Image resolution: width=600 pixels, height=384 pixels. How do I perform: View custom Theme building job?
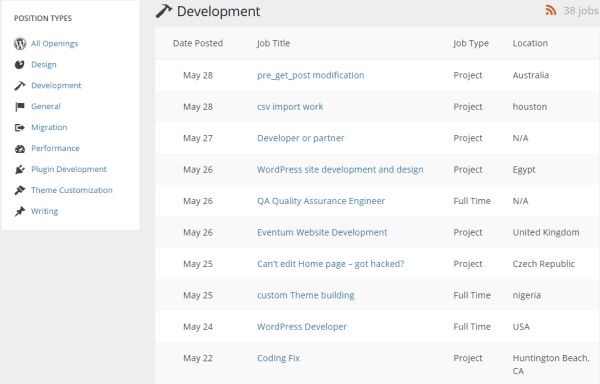point(306,295)
